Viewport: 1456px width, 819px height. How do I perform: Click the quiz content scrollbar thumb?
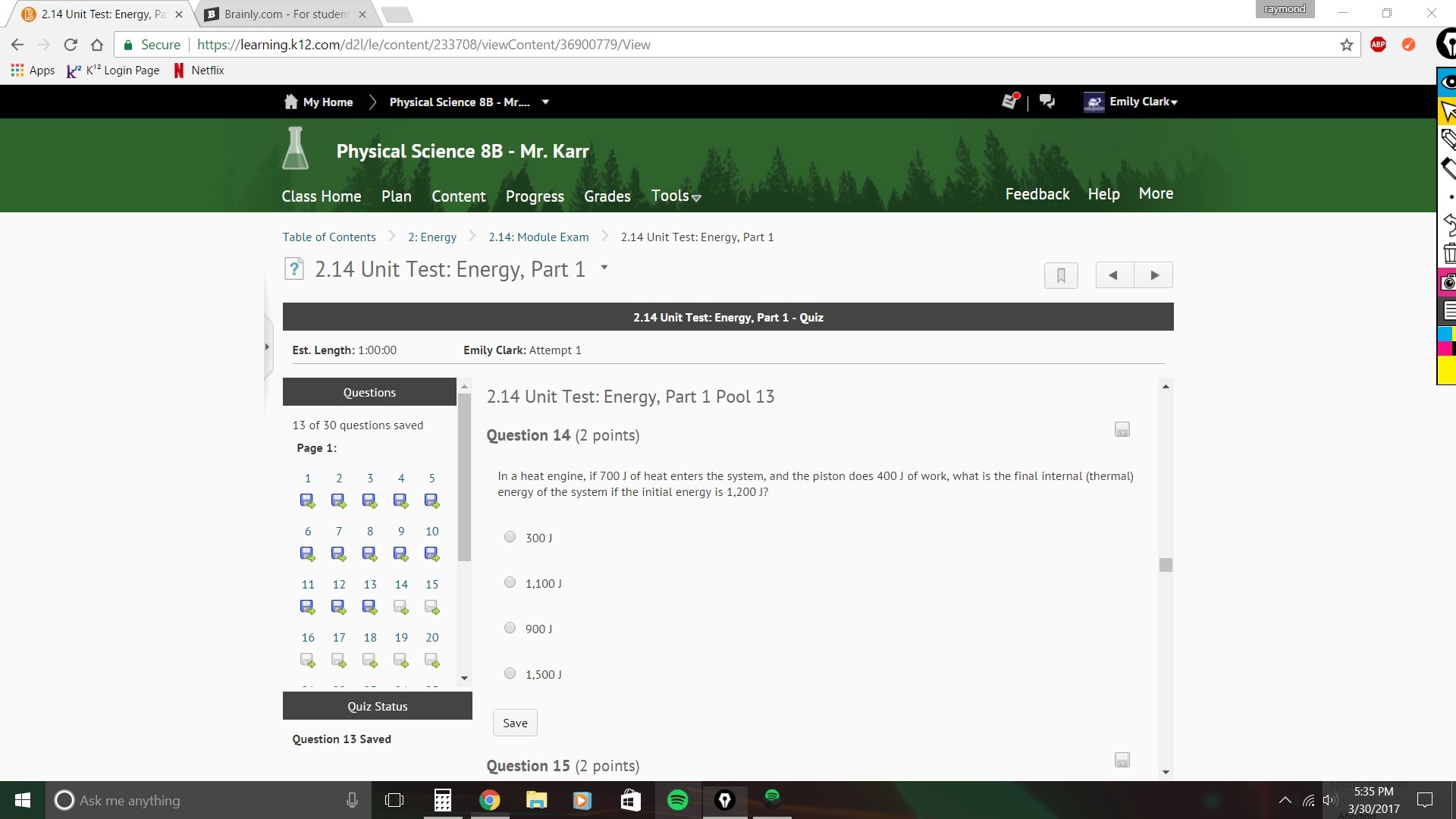pos(1166,565)
